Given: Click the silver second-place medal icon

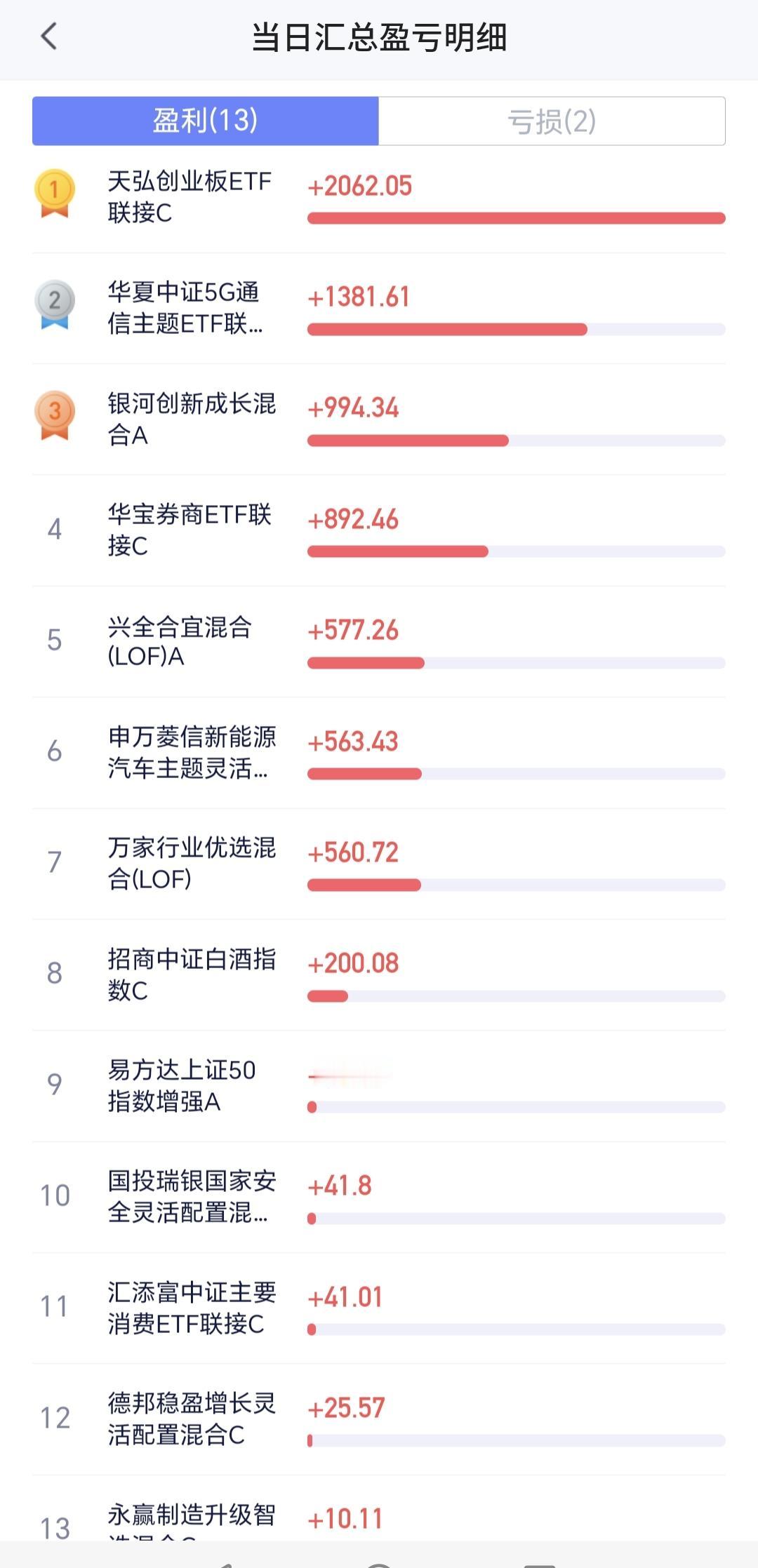Looking at the screenshot, I should point(54,304).
